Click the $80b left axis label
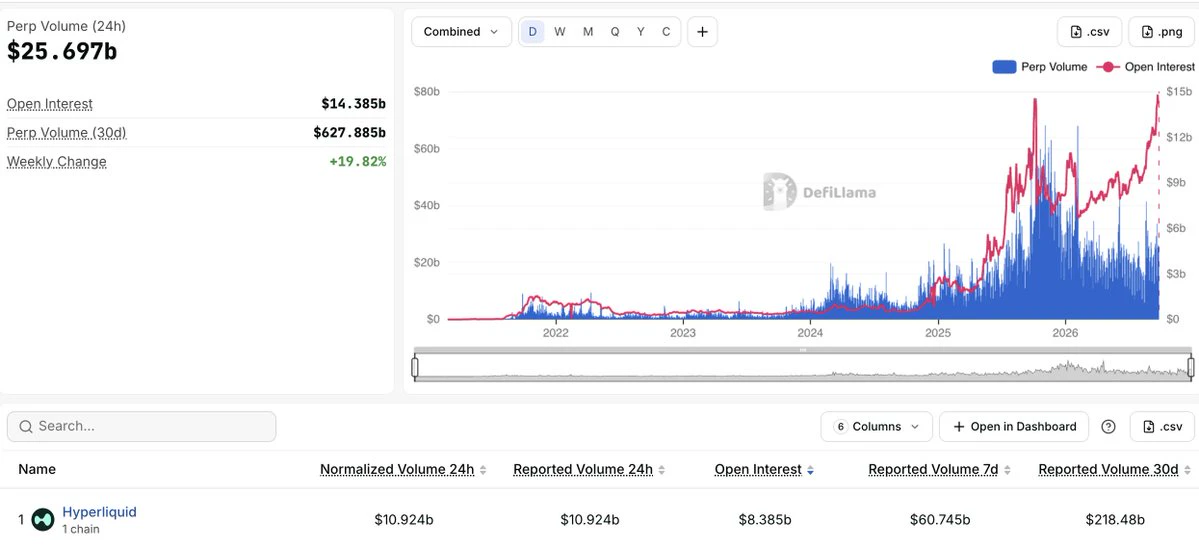The height and width of the screenshot is (548, 1199). pos(427,92)
